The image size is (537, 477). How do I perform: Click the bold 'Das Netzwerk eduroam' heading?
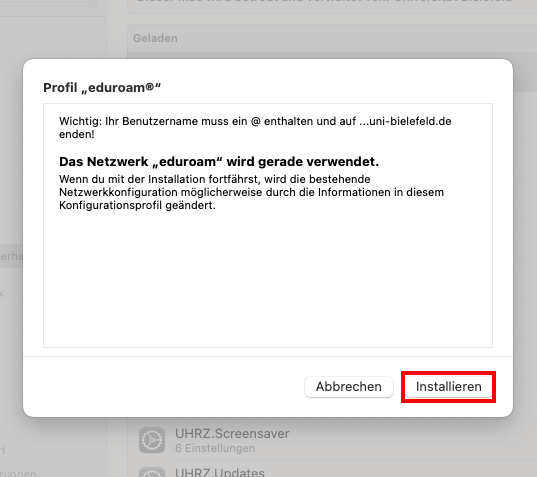click(219, 161)
